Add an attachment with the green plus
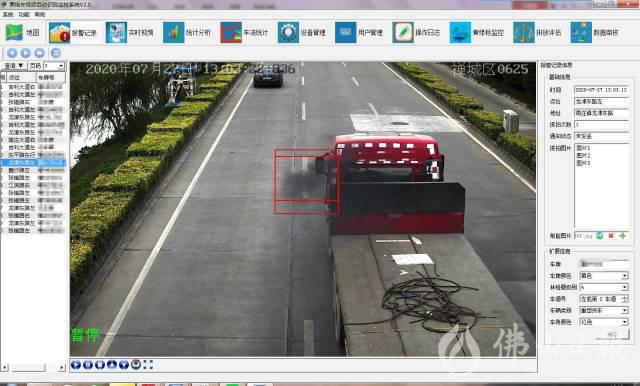This screenshot has width=640, height=386. 622,236
